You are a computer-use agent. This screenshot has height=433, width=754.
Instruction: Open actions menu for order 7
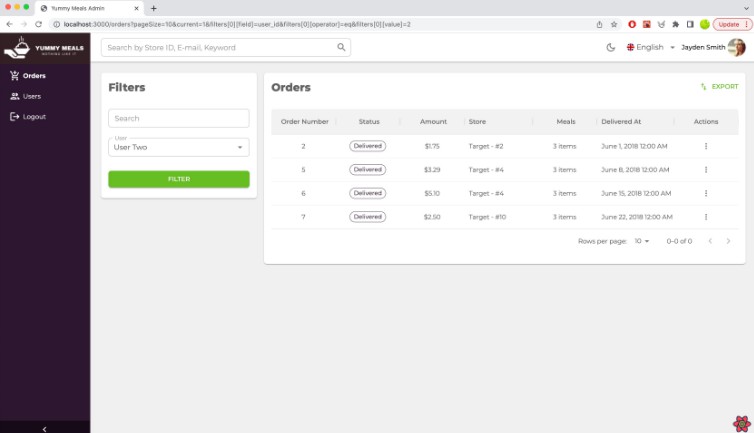[x=706, y=217]
